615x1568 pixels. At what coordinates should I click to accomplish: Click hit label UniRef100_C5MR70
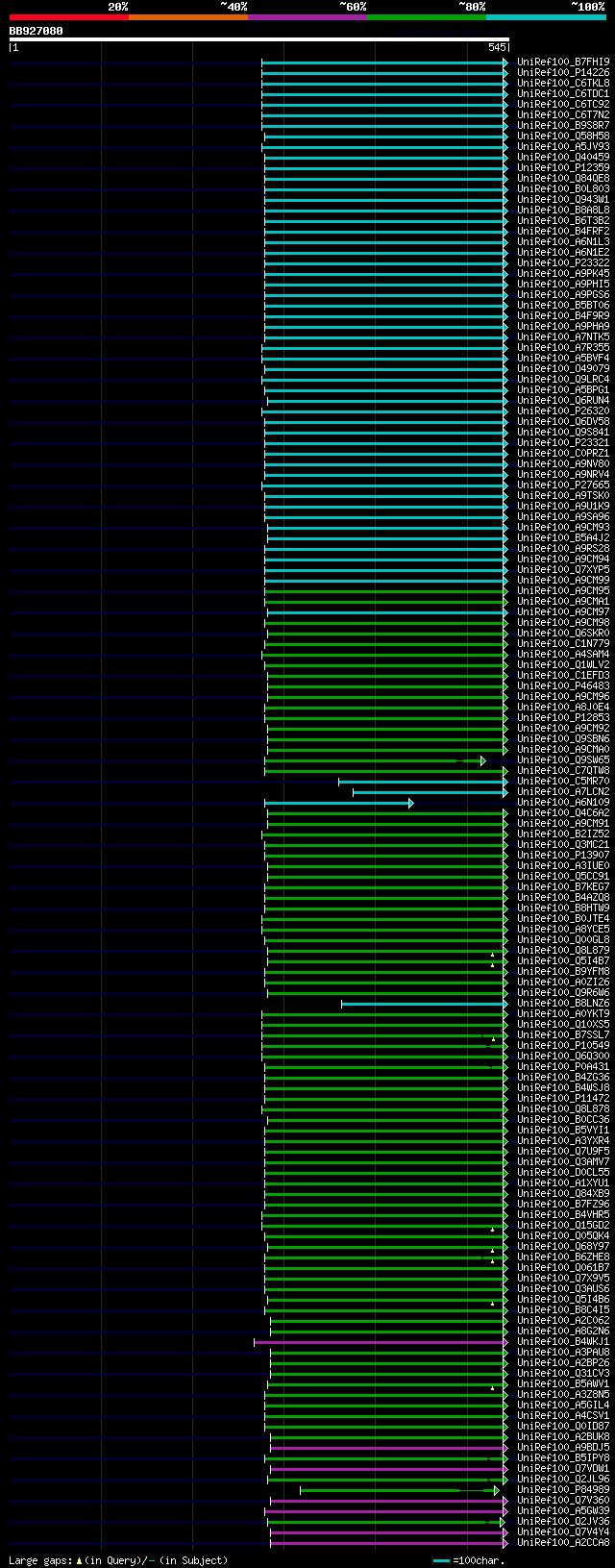(563, 781)
